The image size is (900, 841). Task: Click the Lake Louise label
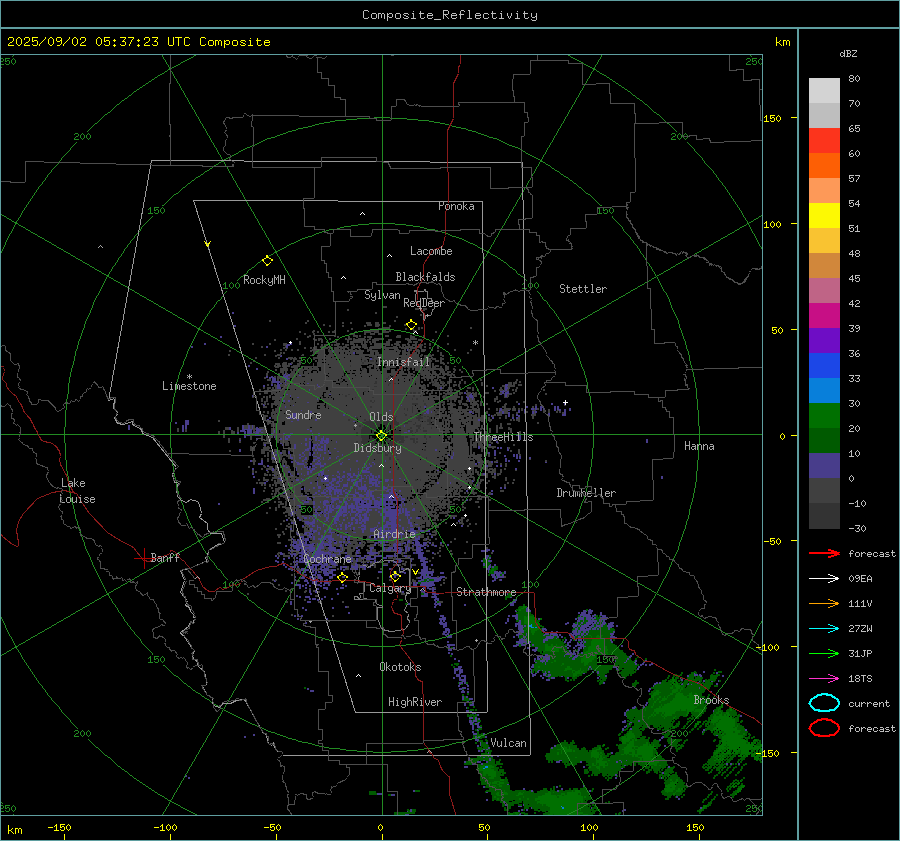(x=77, y=491)
